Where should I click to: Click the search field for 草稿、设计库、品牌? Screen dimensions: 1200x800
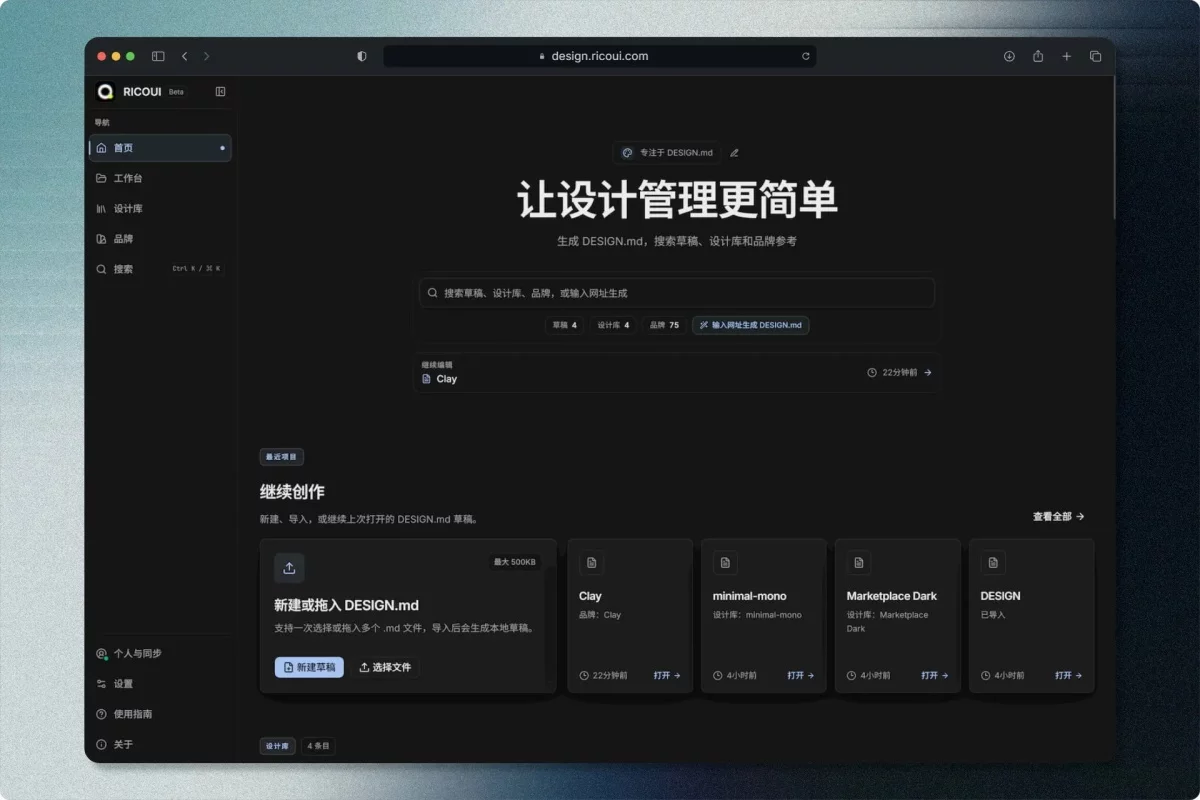click(677, 293)
